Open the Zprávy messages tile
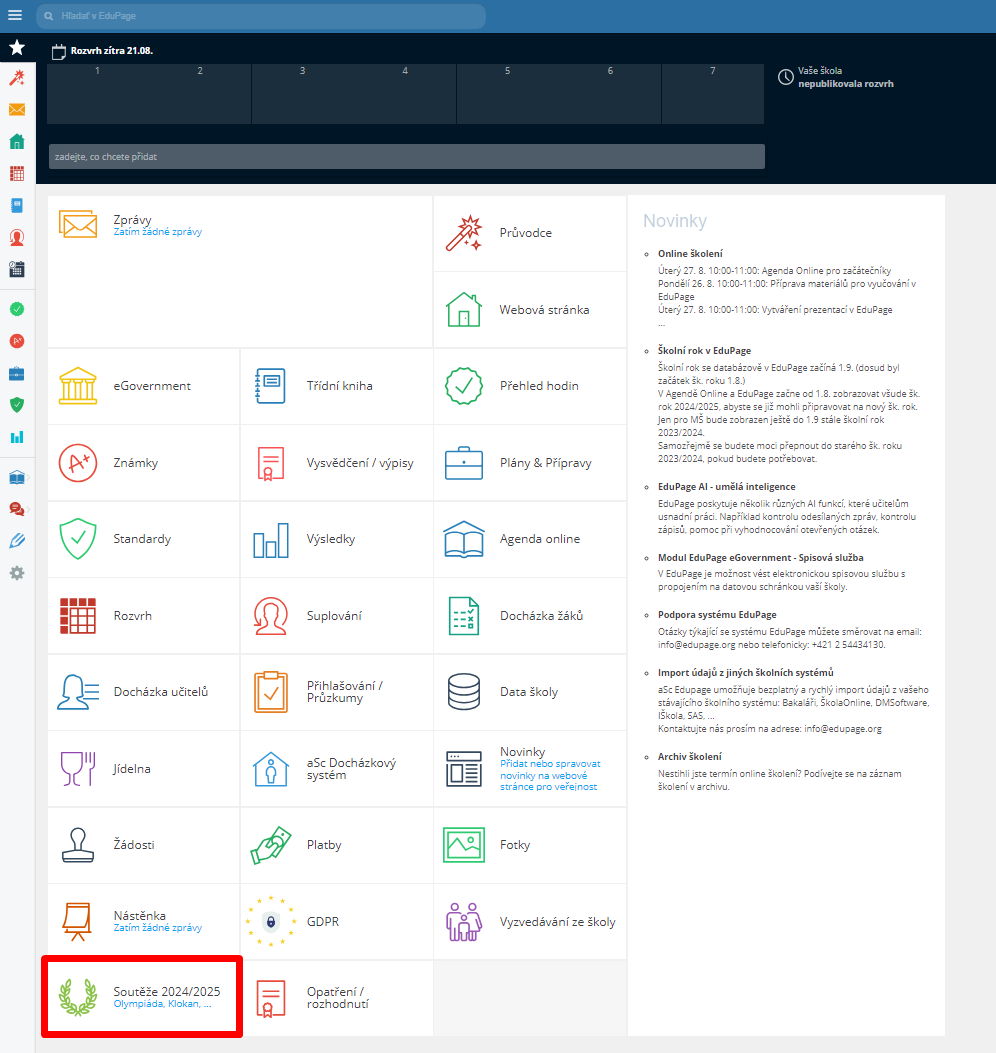Screen dimensions: 996x1053 pos(240,271)
